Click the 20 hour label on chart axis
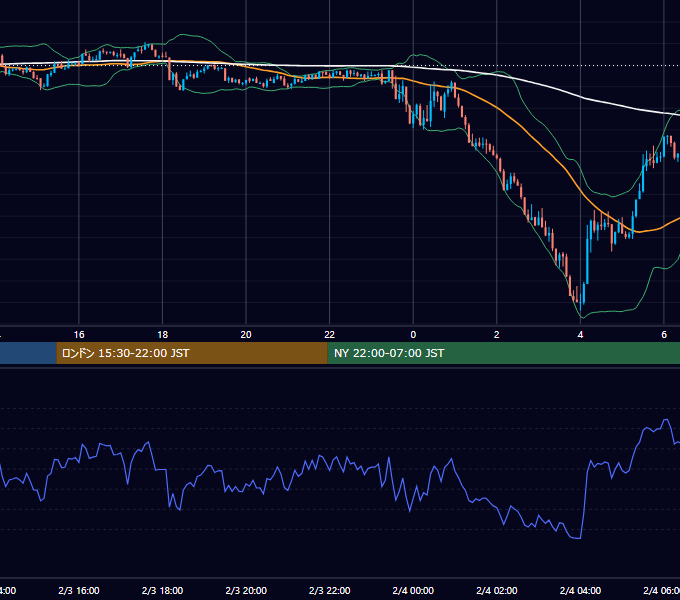This screenshot has height=600, width=680. click(x=246, y=335)
